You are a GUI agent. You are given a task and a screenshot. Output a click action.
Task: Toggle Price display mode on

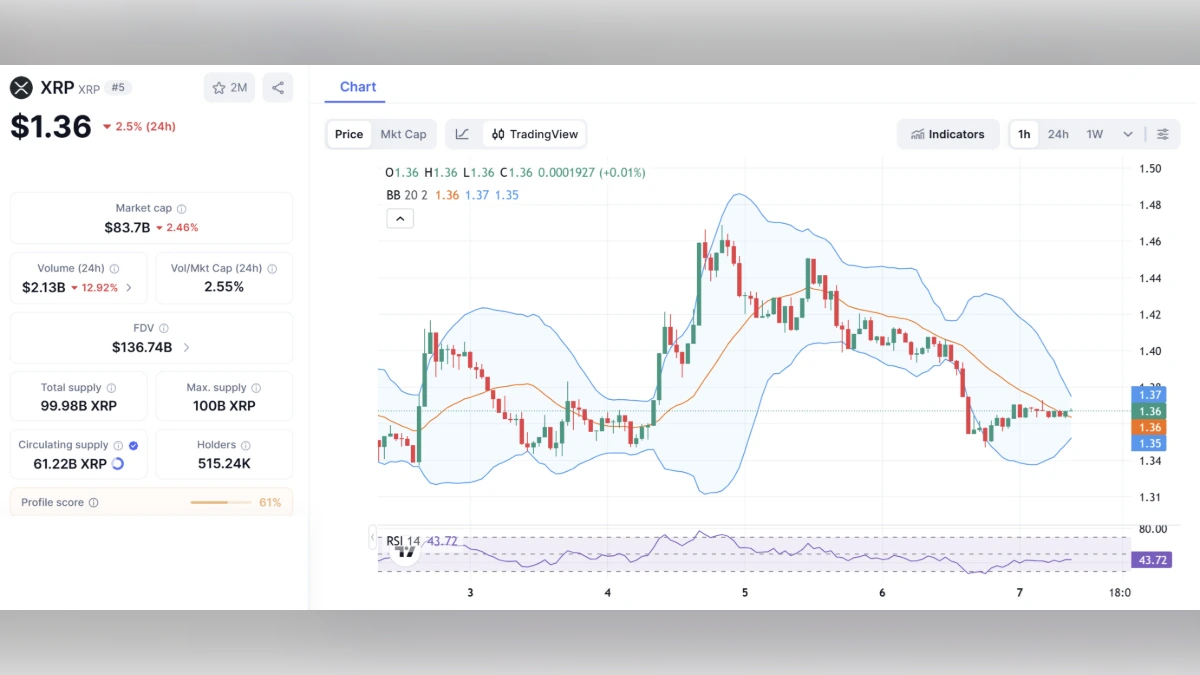click(348, 133)
